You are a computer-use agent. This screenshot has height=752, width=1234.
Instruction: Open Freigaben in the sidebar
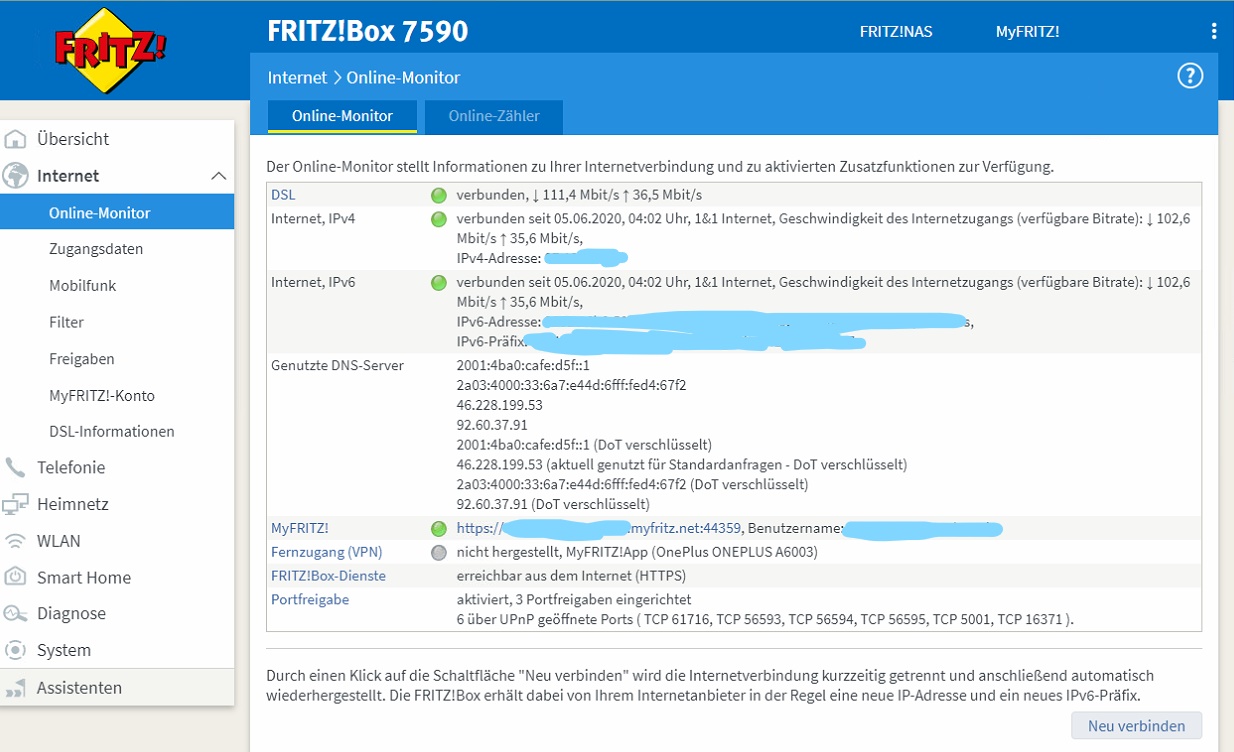82,358
